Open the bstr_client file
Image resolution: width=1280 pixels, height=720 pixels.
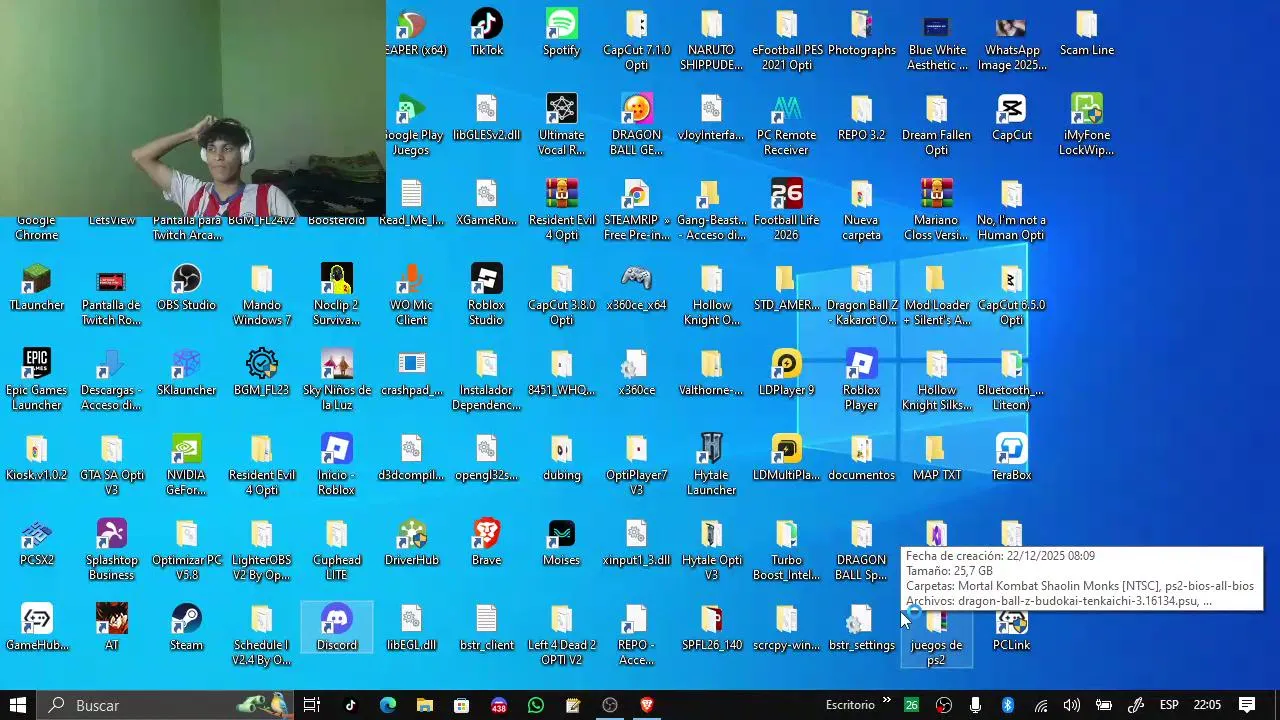pyautogui.click(x=486, y=627)
